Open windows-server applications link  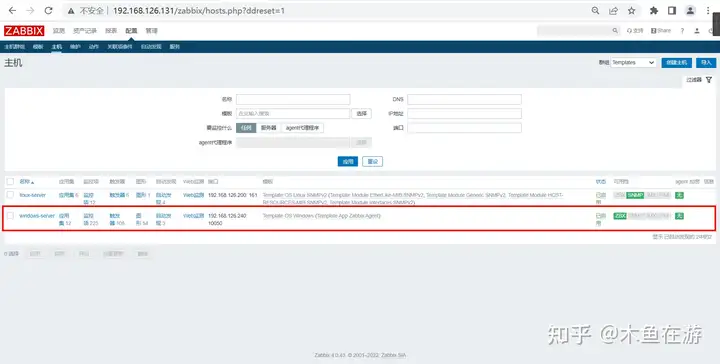[64, 219]
